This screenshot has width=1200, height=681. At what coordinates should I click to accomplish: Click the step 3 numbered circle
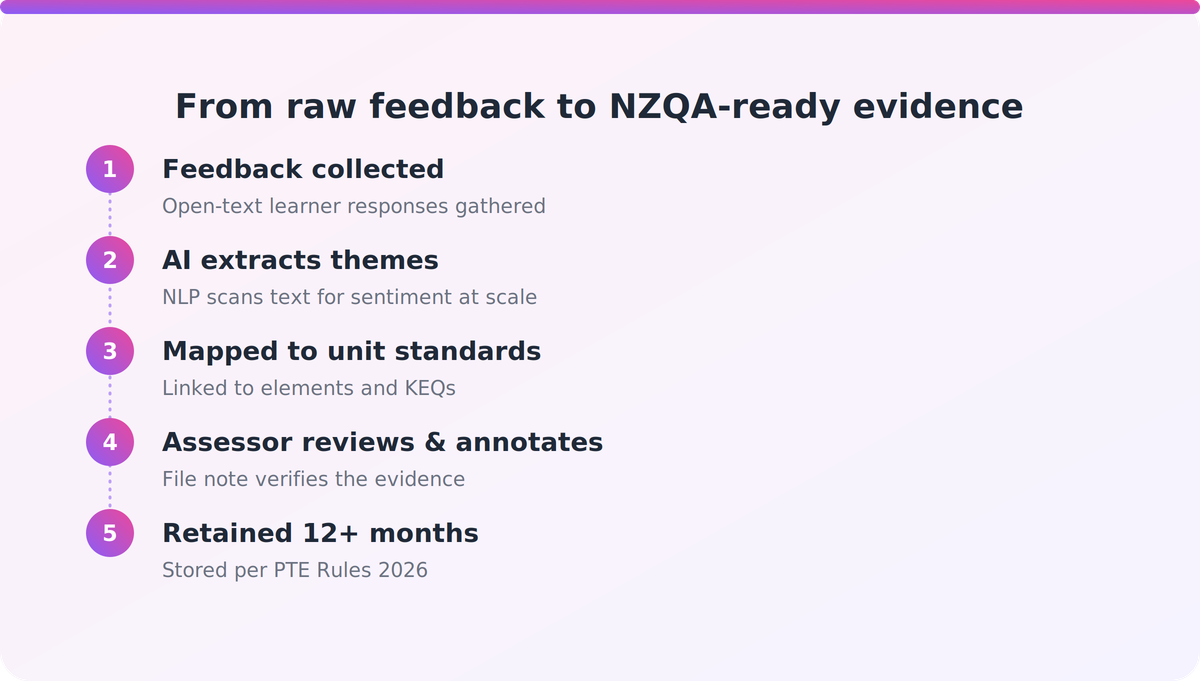(x=110, y=351)
